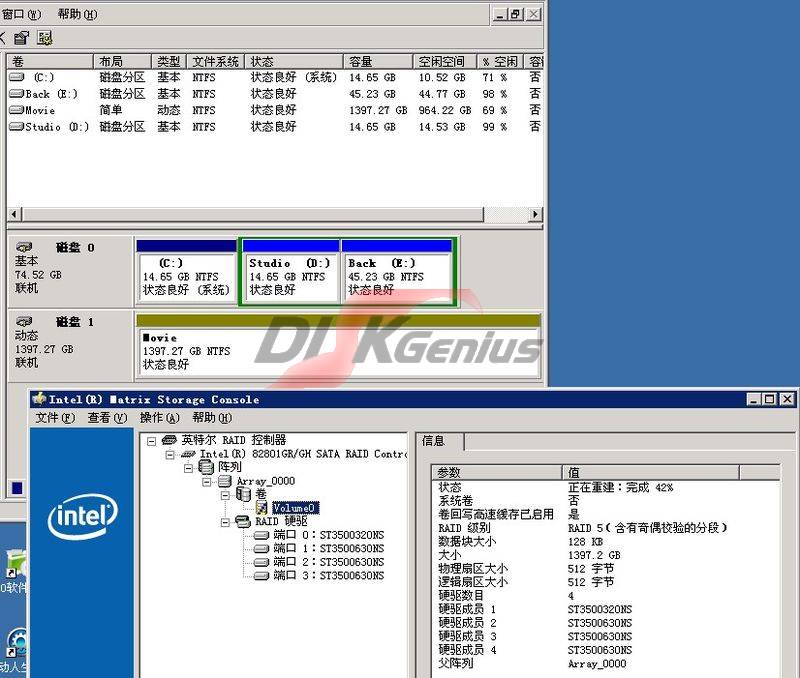
Task: Click the Matrix Storage Console title bar icon
Action: click(39, 399)
